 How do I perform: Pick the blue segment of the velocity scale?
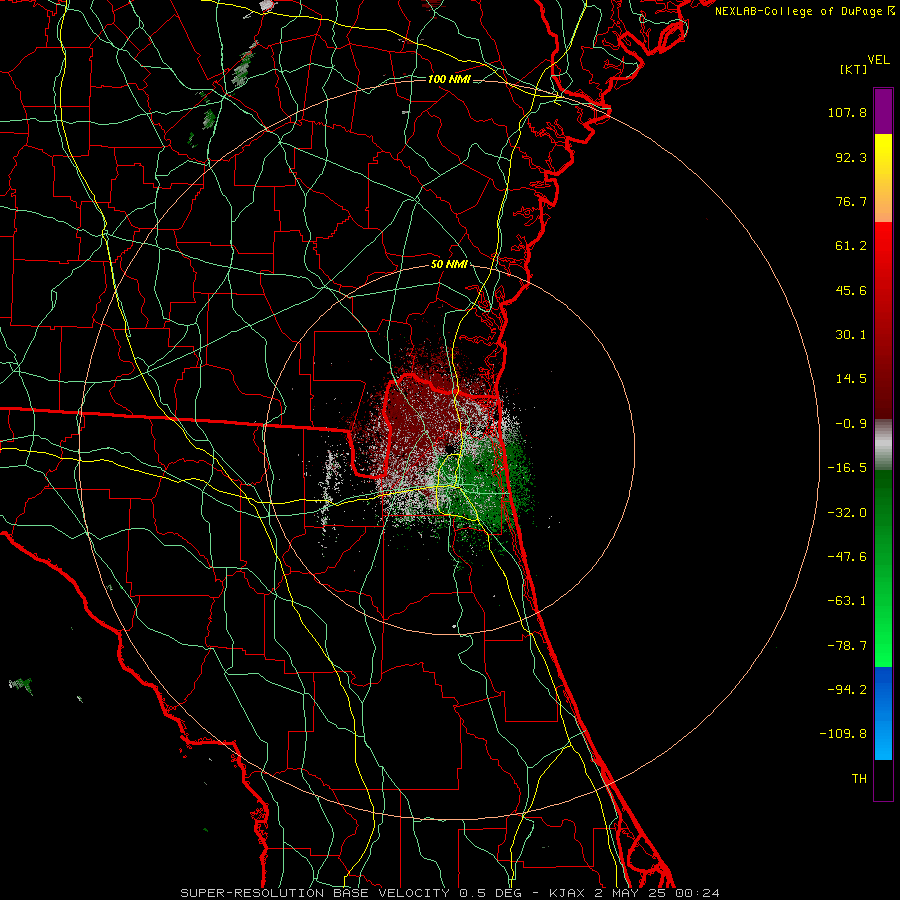click(883, 713)
